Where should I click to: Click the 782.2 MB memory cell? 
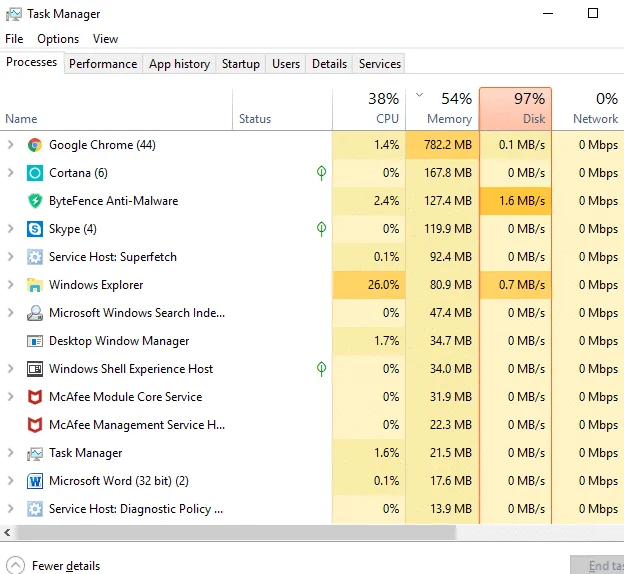443,145
